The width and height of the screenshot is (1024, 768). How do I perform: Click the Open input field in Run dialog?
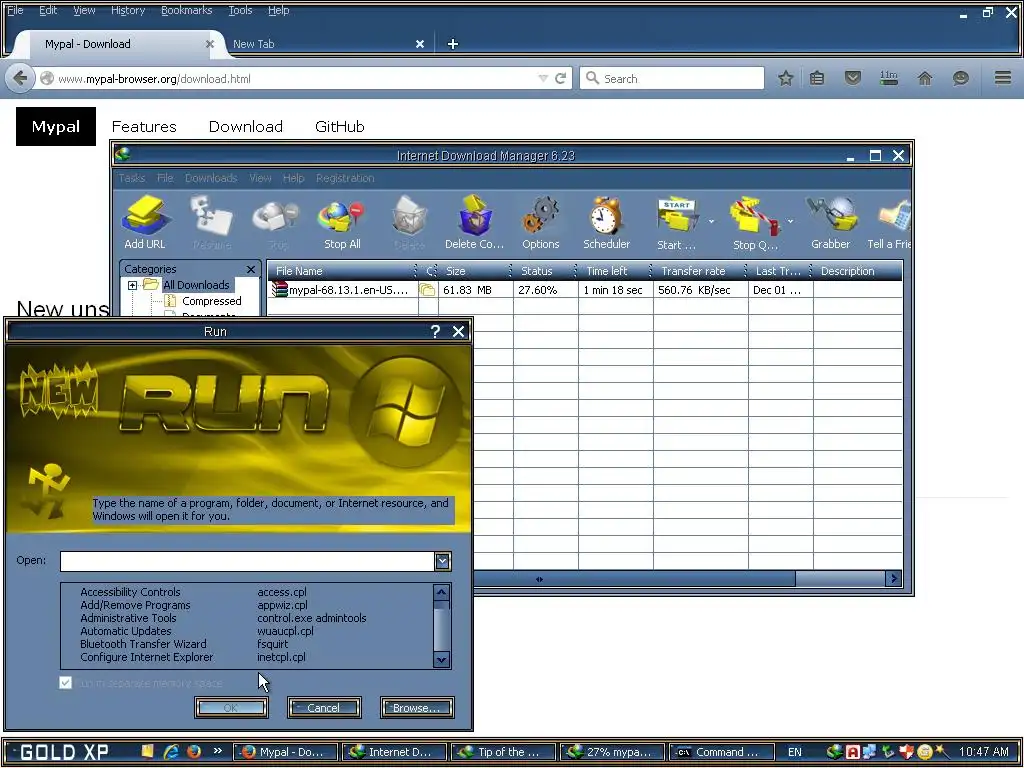(x=247, y=561)
